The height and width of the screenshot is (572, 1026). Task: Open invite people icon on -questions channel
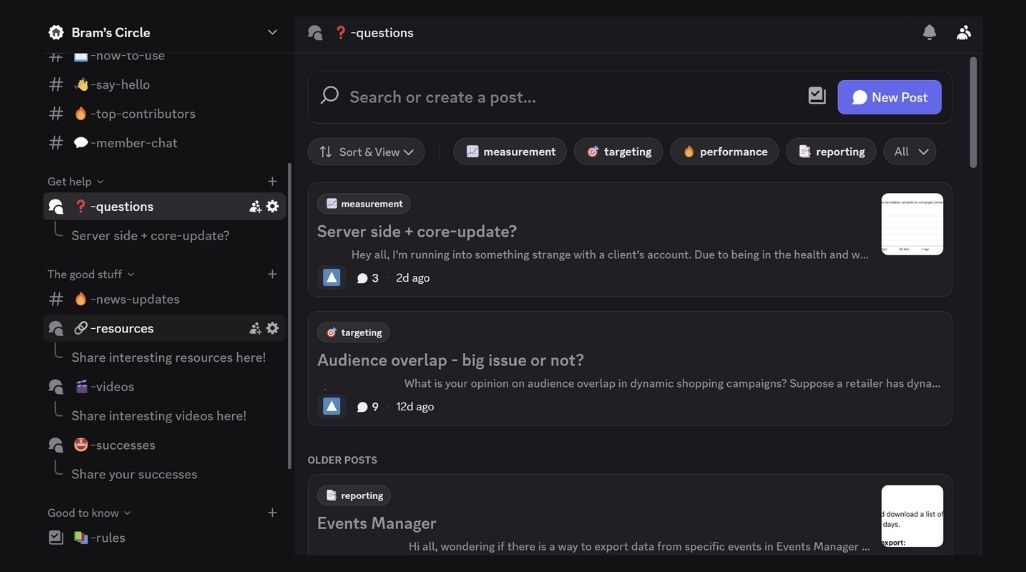[x=255, y=207]
